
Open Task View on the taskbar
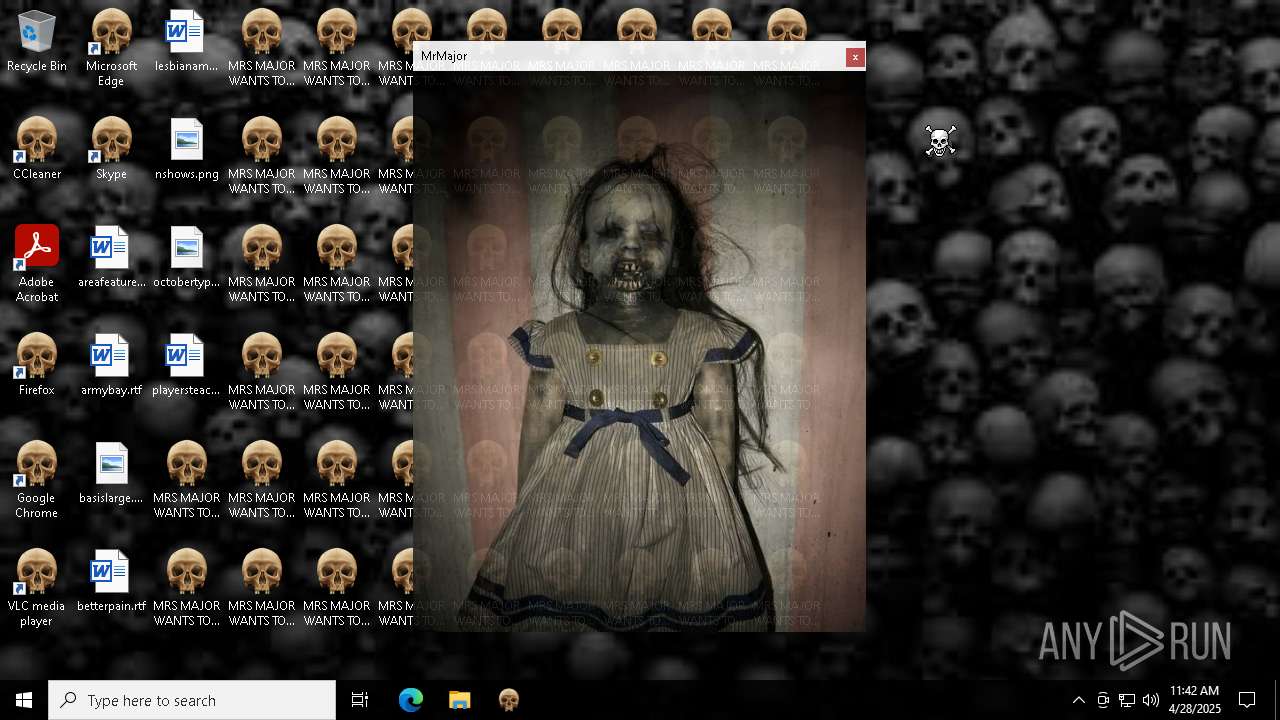pos(360,700)
